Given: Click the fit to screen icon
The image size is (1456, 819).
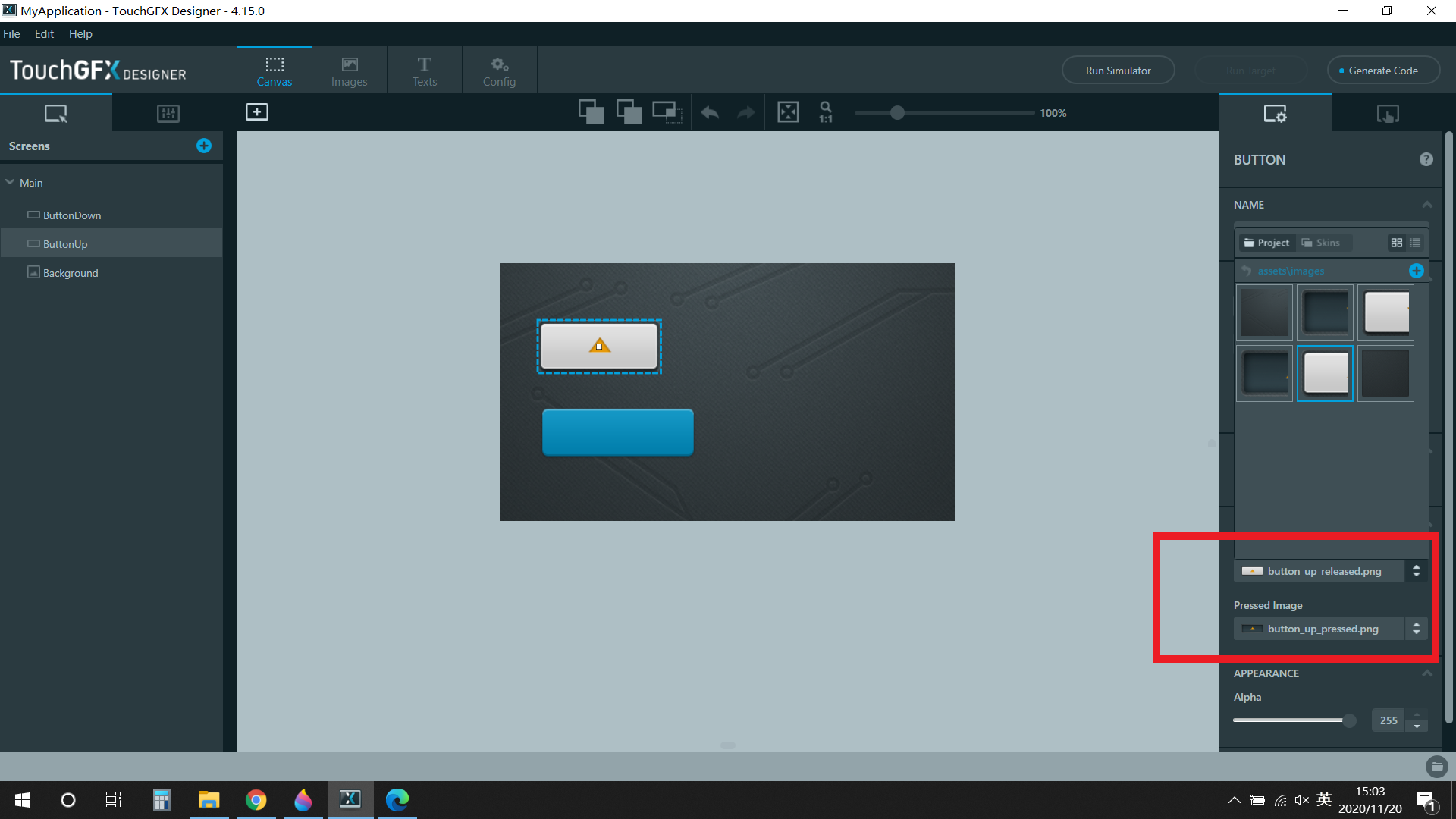Looking at the screenshot, I should (788, 112).
